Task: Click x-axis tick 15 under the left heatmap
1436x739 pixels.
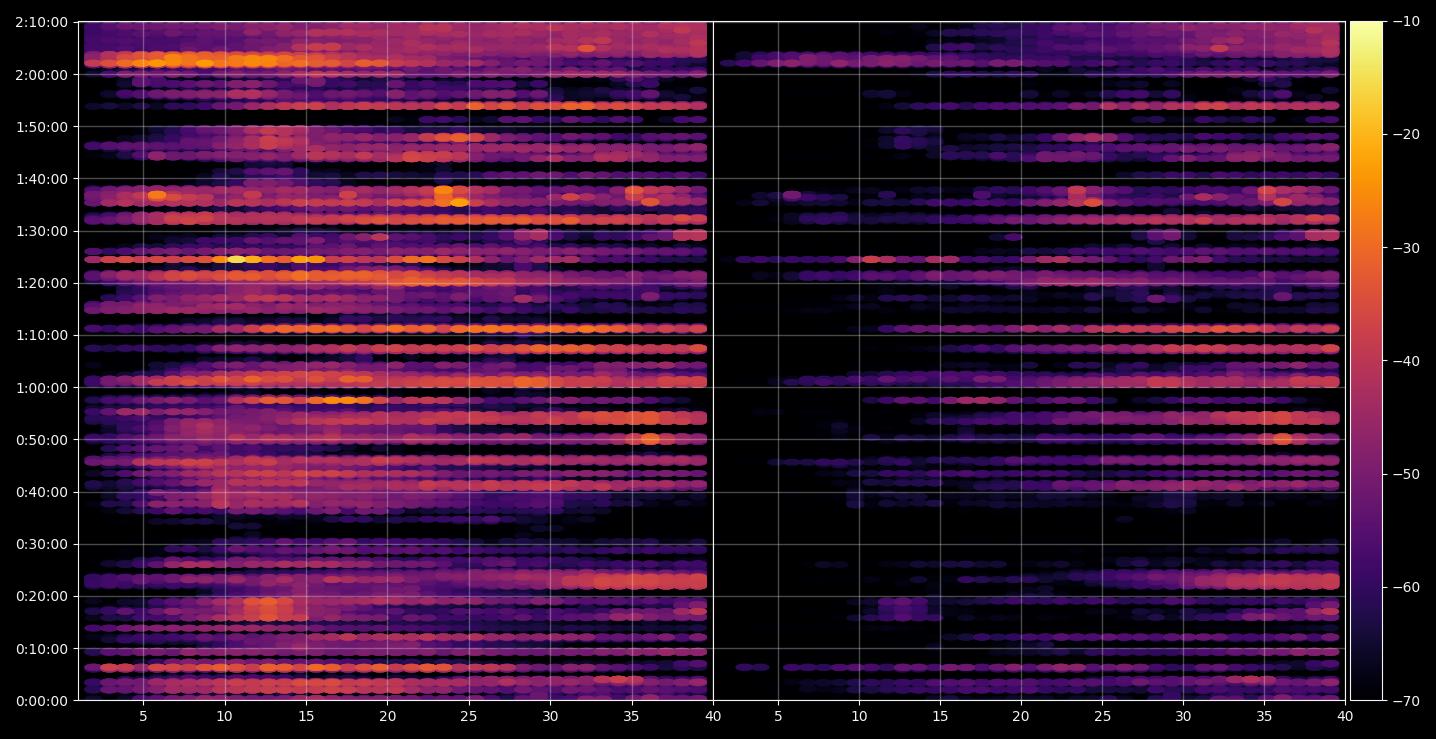Action: click(x=306, y=716)
